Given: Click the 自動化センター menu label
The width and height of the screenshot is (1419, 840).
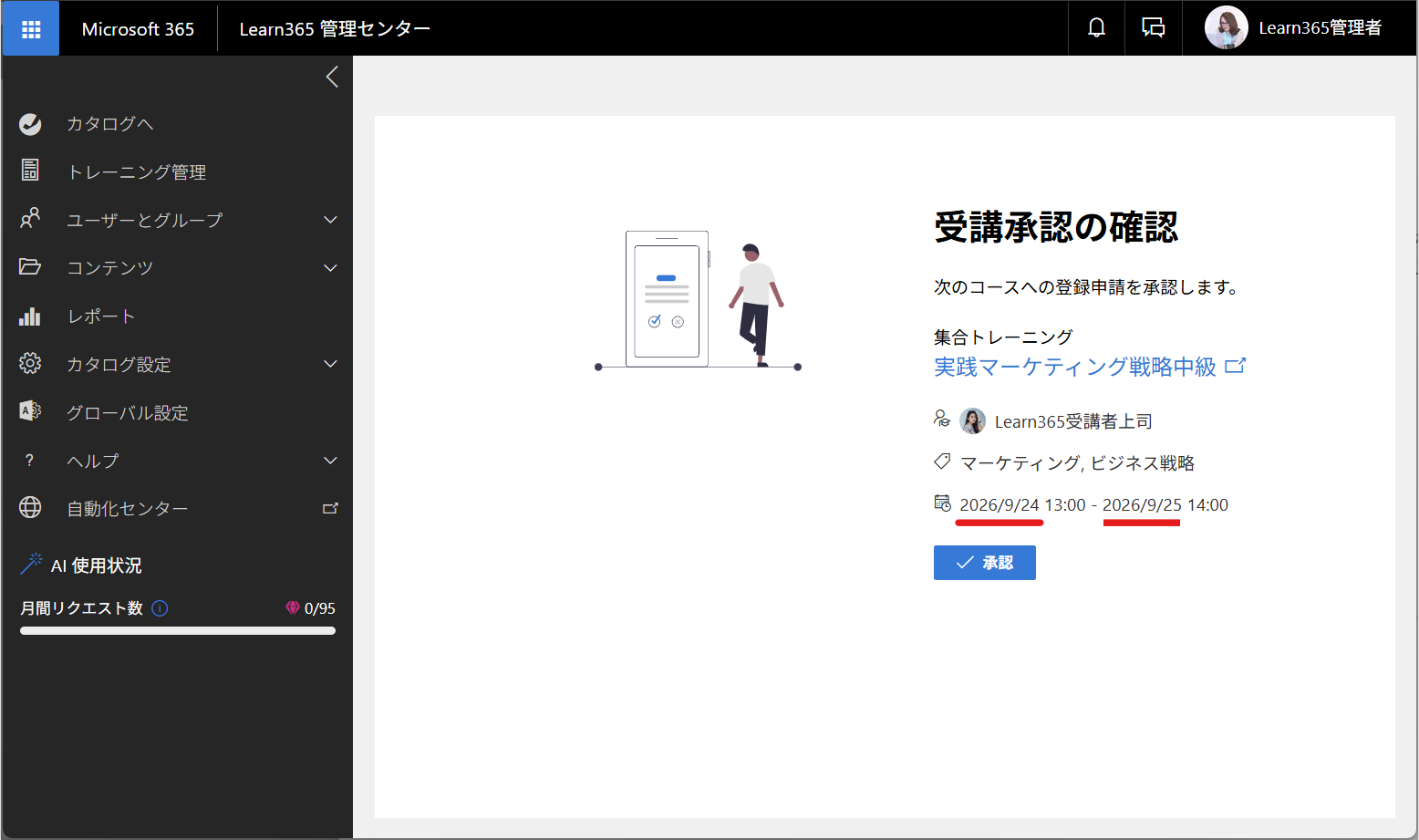Looking at the screenshot, I should point(128,509).
